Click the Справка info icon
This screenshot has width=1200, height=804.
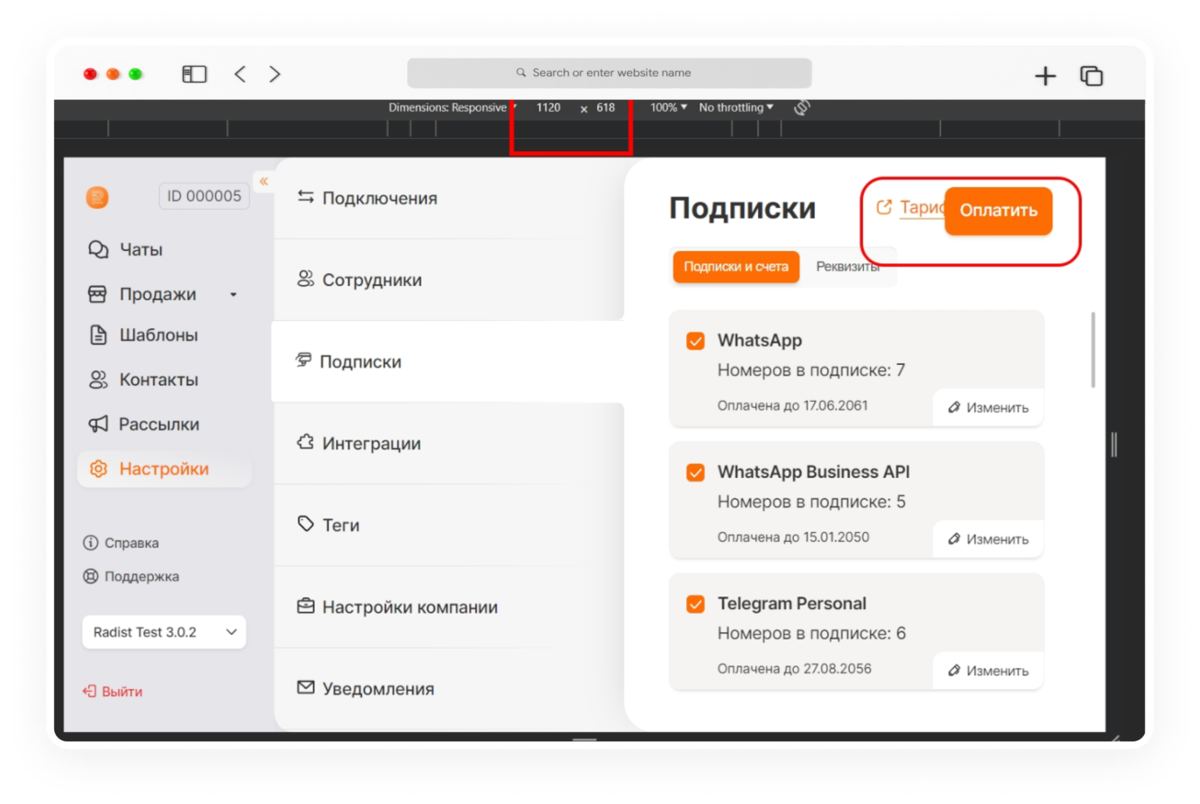tap(91, 543)
